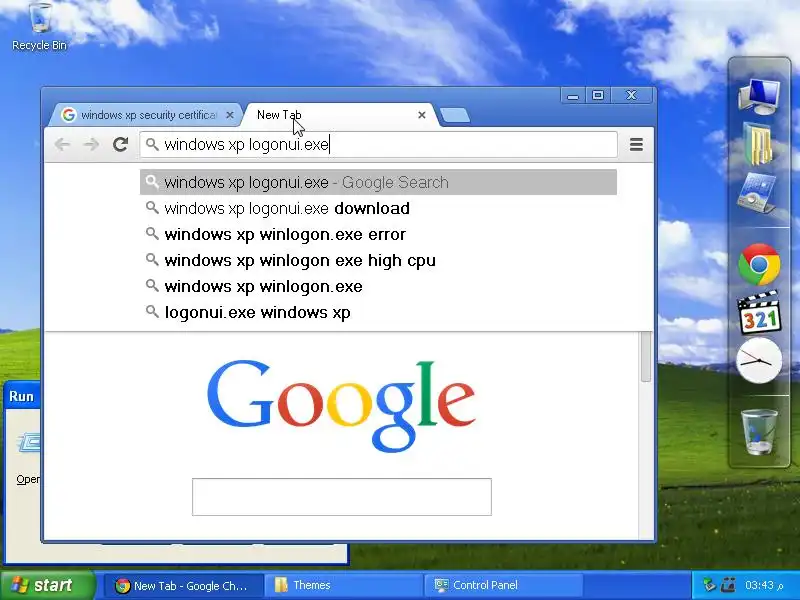The image size is (800, 600).
Task: Click the network tray icon
Action: pyautogui.click(x=710, y=585)
